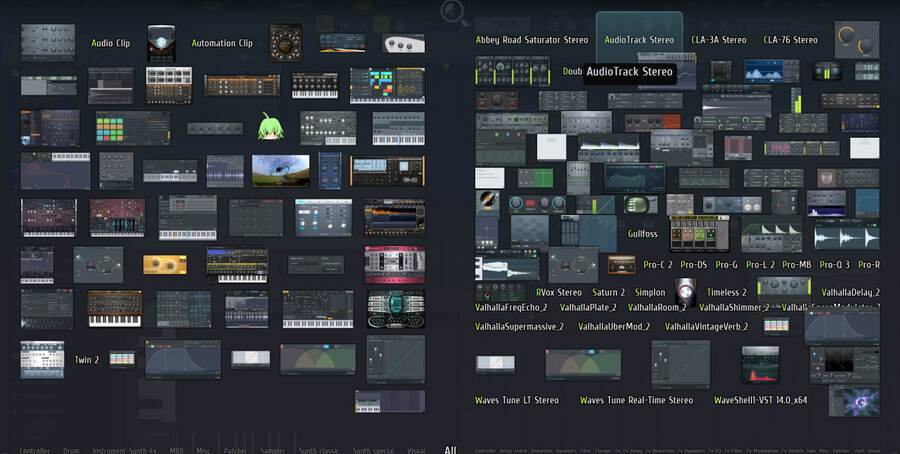The height and width of the screenshot is (454, 900).
Task: Select the Automation Clip entry
Action: coord(221,43)
